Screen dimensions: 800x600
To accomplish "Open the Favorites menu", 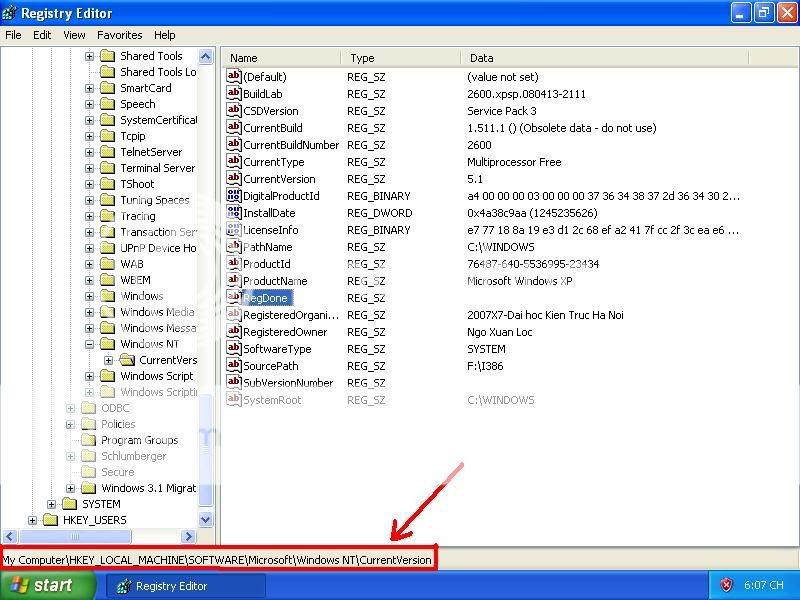I will coord(119,35).
